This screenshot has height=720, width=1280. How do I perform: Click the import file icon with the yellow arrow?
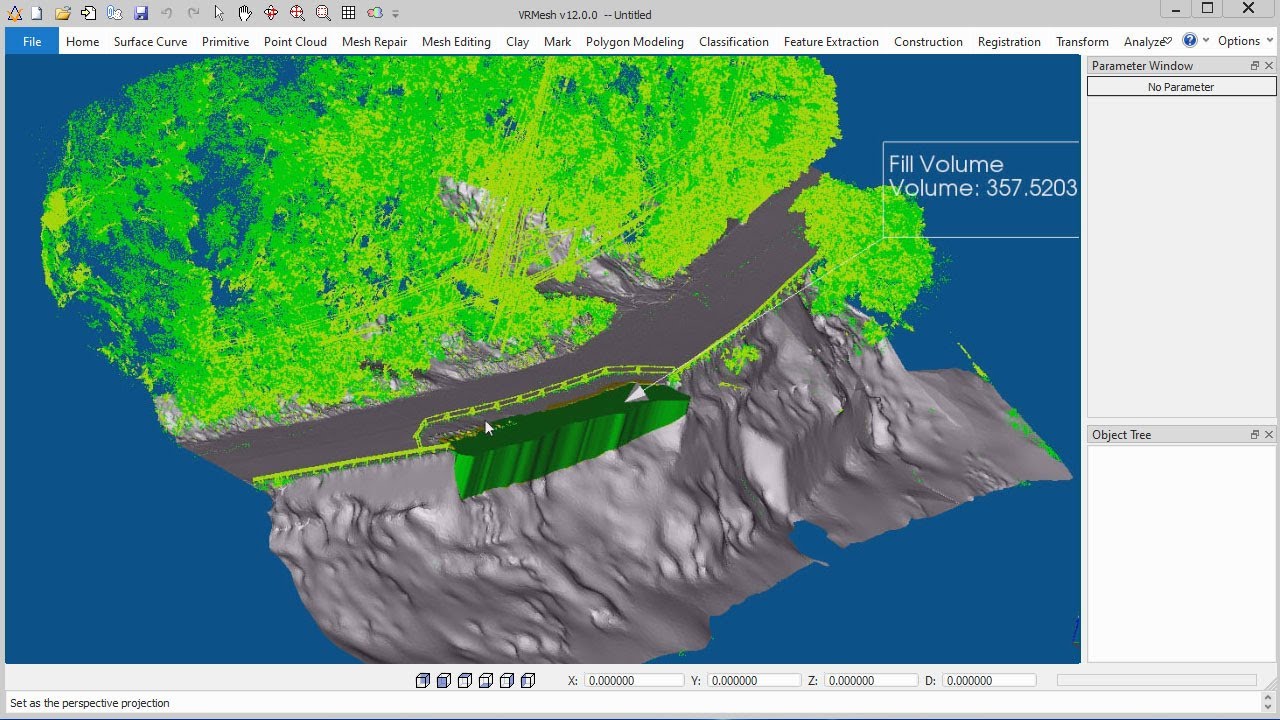(89, 13)
